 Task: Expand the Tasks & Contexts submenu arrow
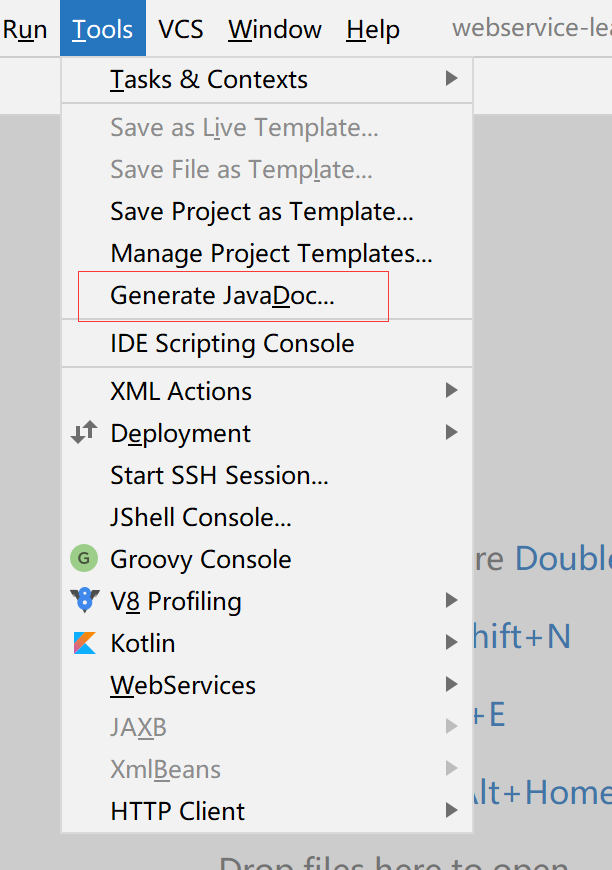[452, 79]
